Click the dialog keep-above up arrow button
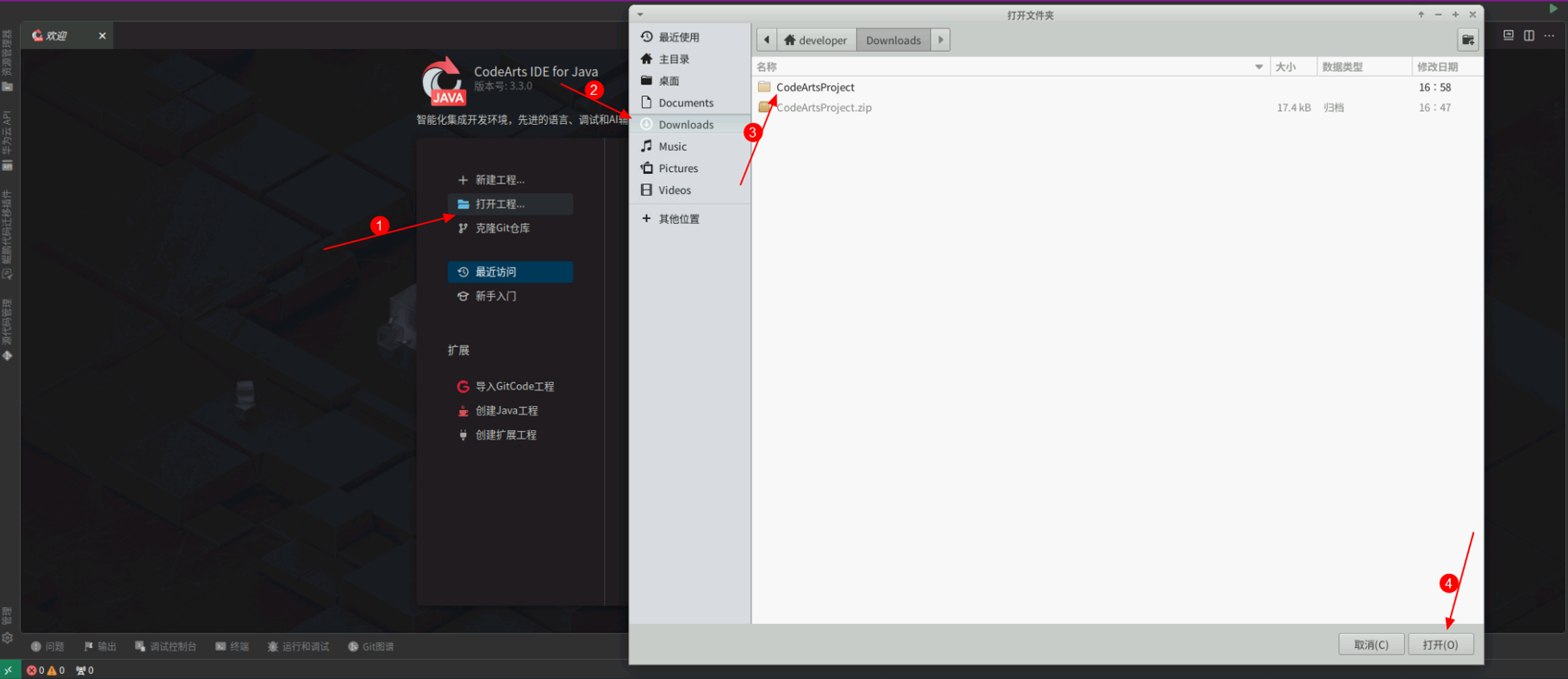The height and width of the screenshot is (679, 1568). 1422,15
